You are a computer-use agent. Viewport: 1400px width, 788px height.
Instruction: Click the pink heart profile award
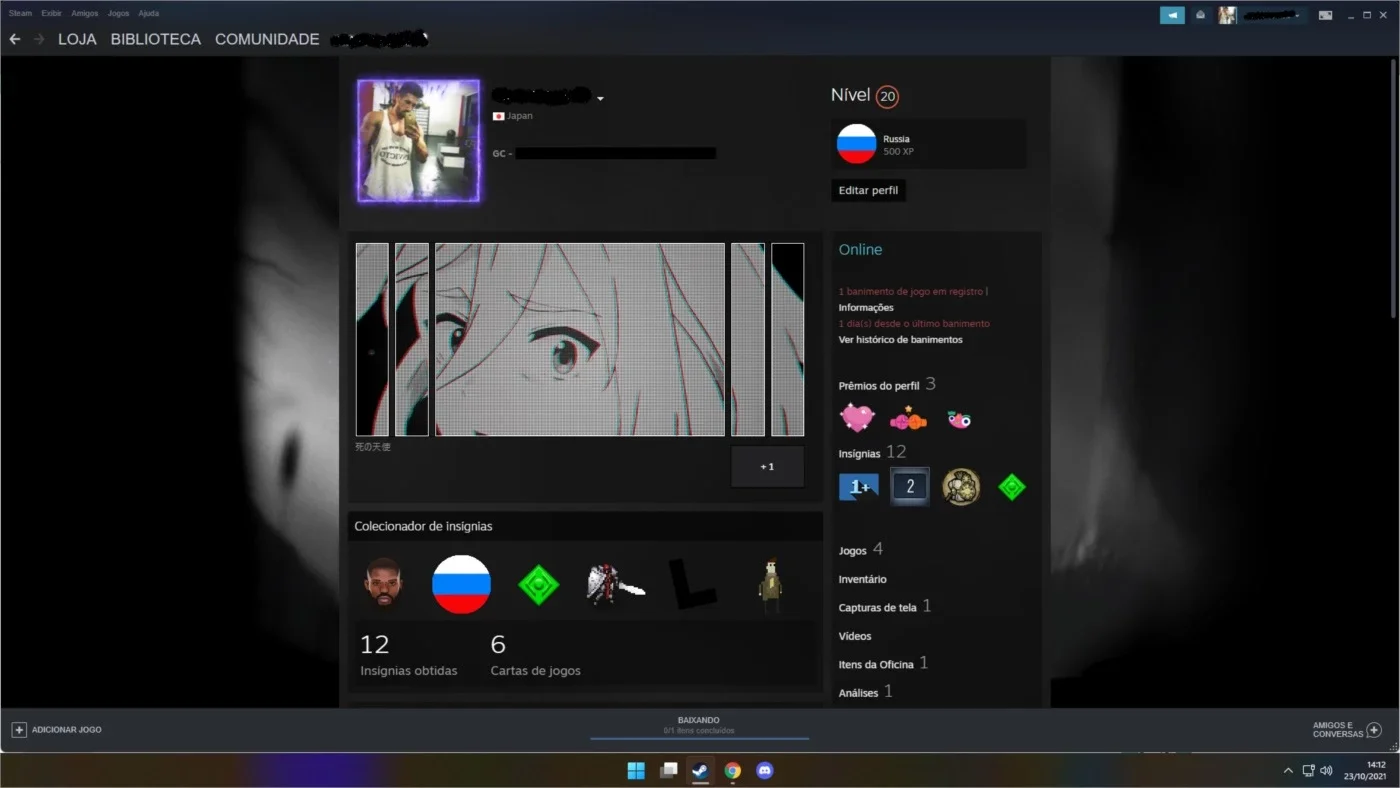click(x=857, y=417)
